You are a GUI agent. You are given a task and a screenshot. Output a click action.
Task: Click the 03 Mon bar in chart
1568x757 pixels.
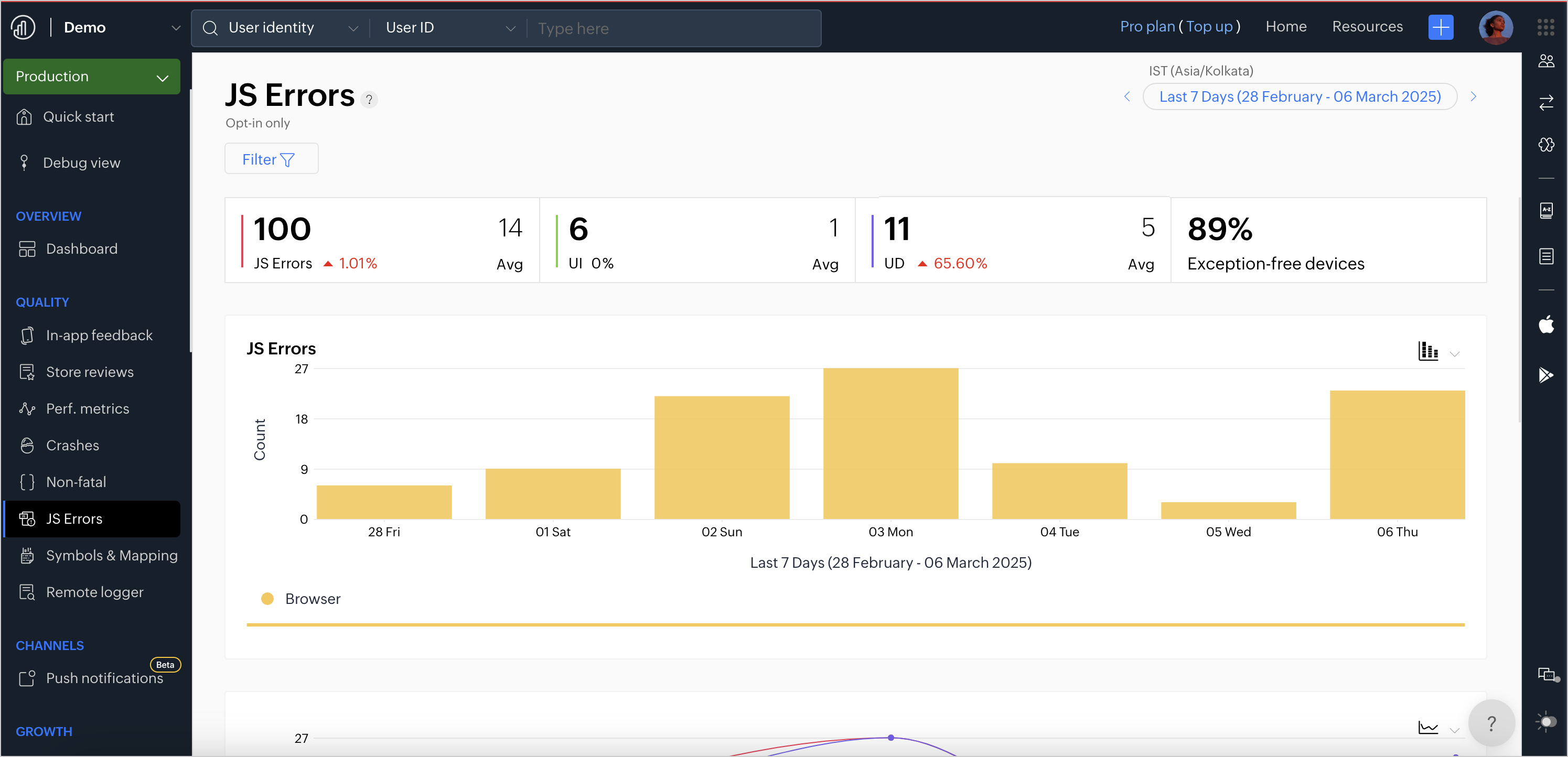[890, 444]
